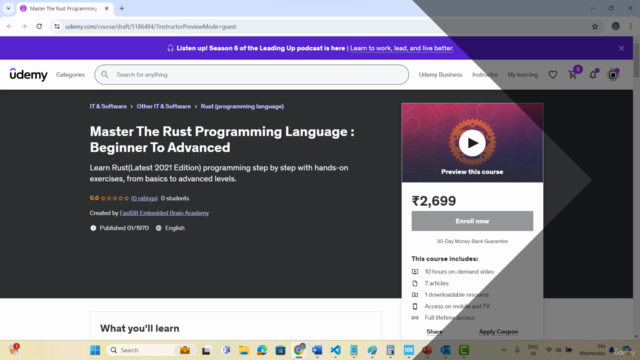Follow the Learn to work, lead, and live better link
The image size is (640, 360).
tap(402, 48)
